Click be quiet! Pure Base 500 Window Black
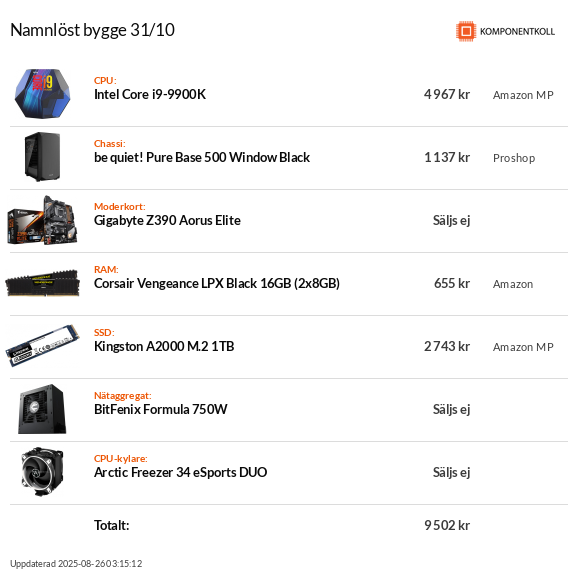 click(202, 157)
